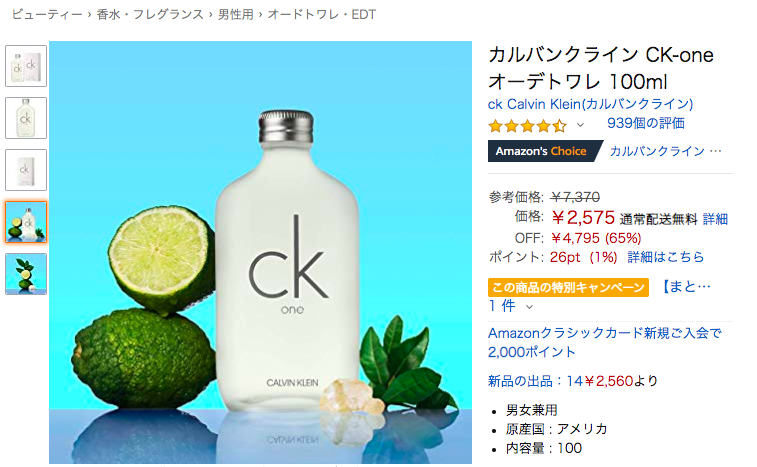Open the 939個の評価 reviews link
This screenshot has width=757, height=467.
coord(645,123)
